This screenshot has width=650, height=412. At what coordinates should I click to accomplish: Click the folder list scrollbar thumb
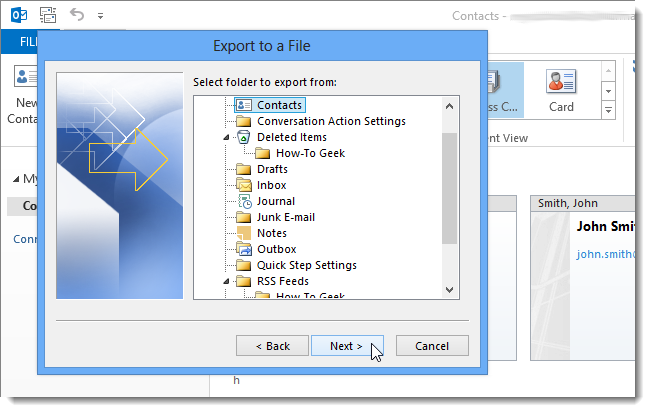tap(449, 189)
